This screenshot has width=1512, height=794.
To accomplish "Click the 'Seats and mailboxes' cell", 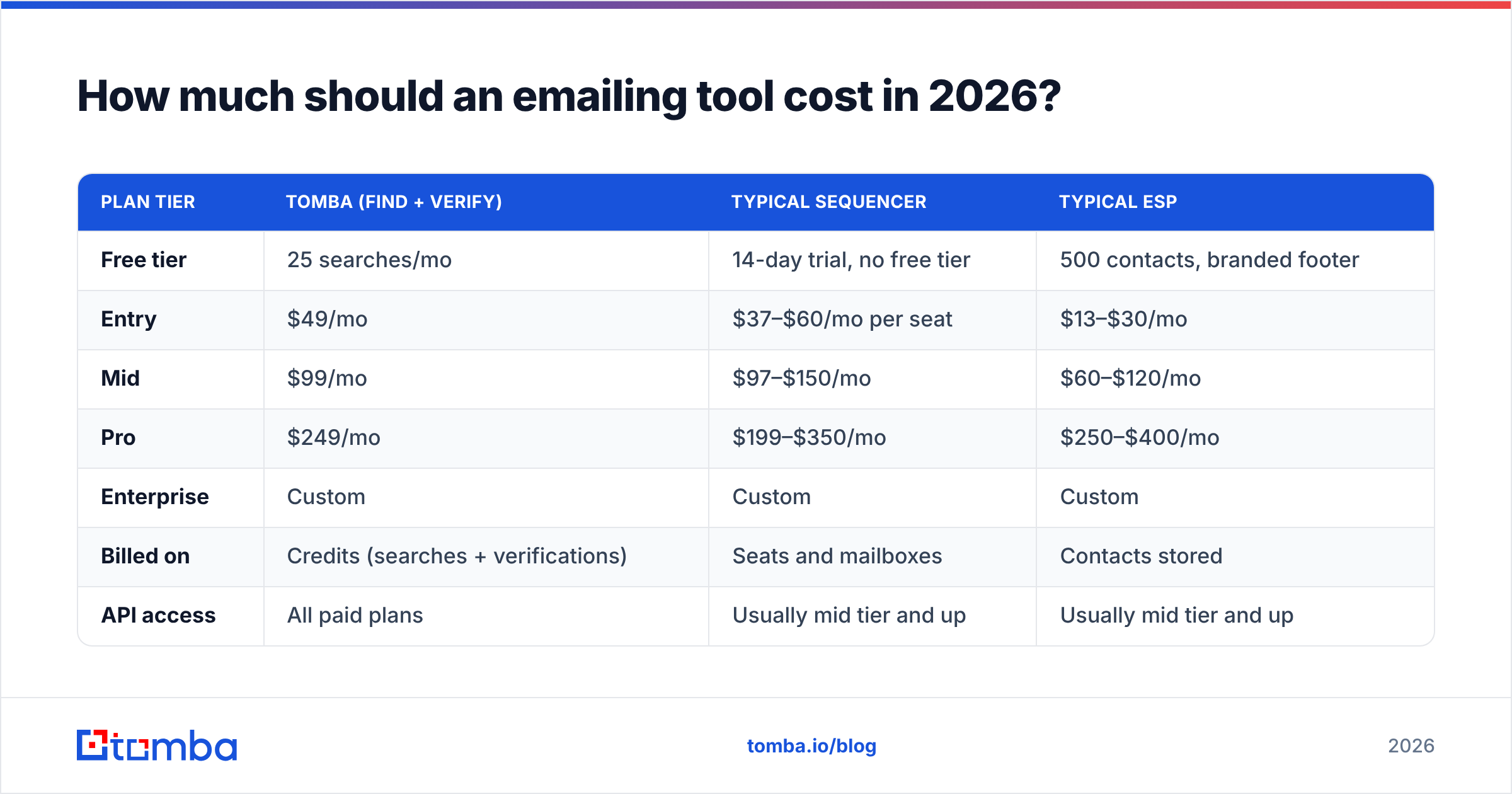I will click(837, 556).
